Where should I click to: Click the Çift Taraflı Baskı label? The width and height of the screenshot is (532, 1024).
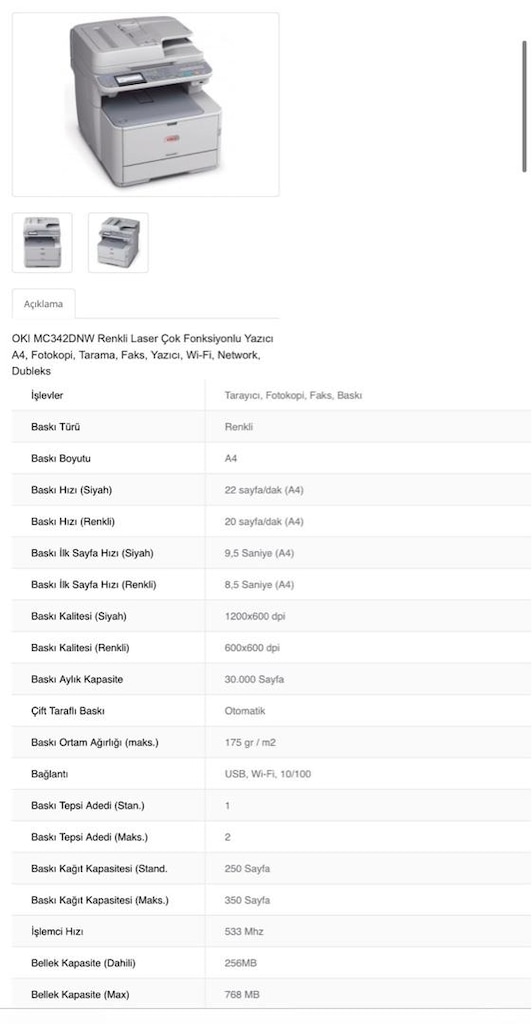[x=68, y=711]
